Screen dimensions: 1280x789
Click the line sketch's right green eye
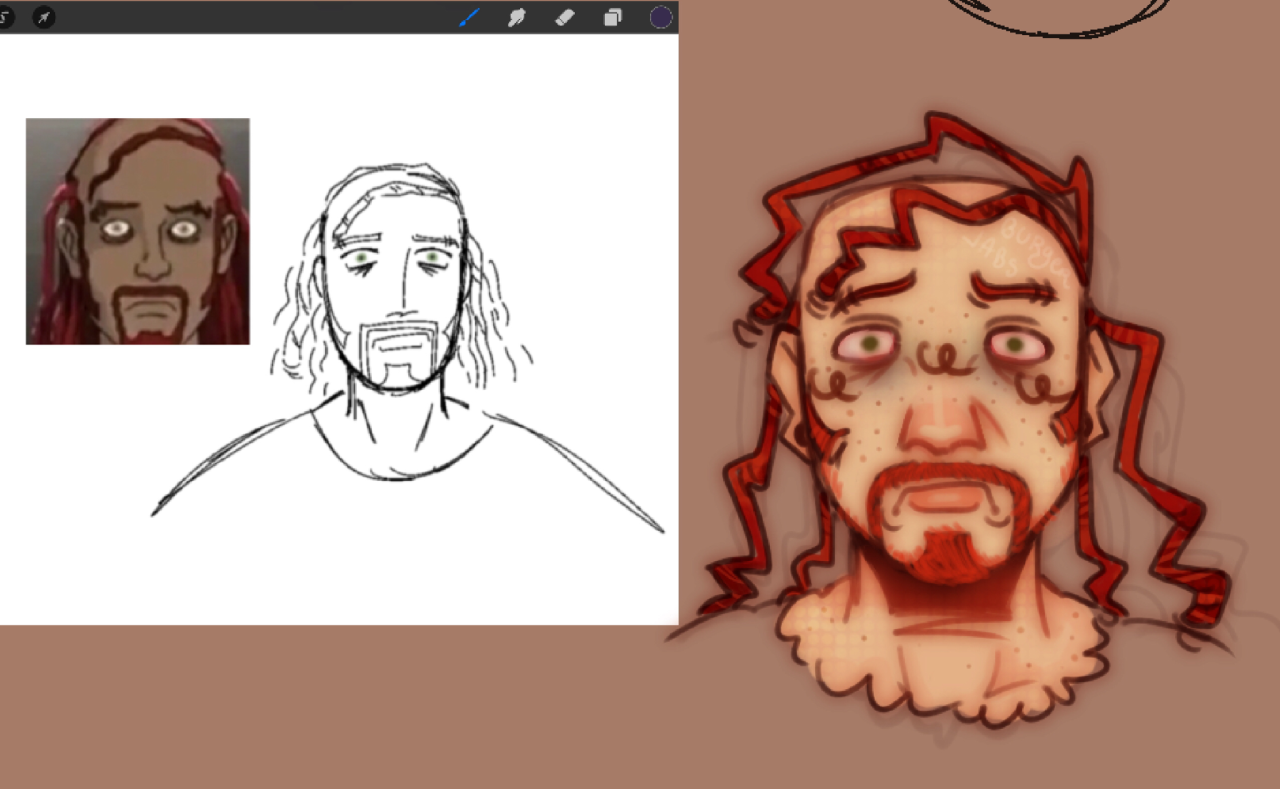coord(432,257)
